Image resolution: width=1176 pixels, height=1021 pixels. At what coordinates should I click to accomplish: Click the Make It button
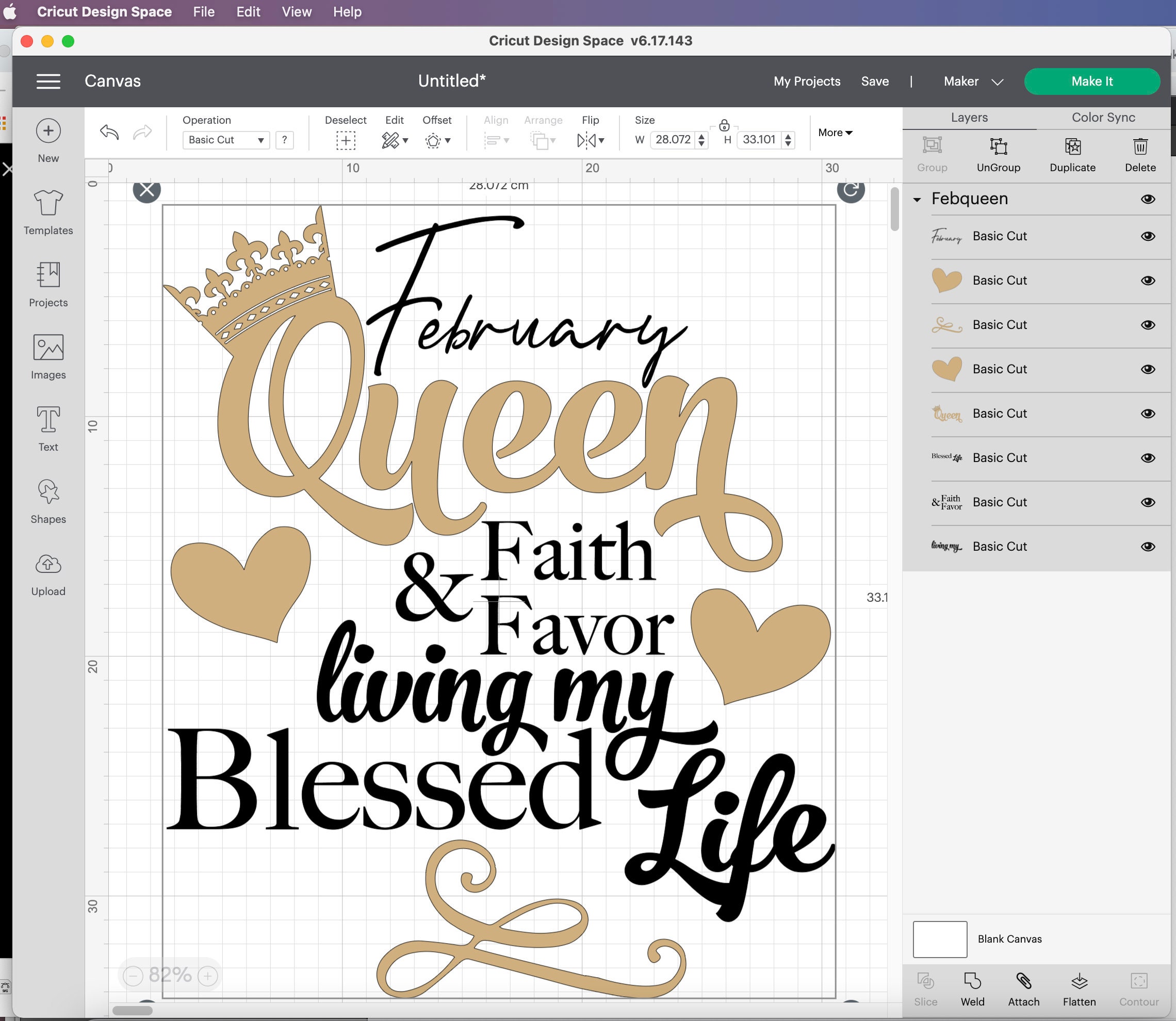(1091, 81)
